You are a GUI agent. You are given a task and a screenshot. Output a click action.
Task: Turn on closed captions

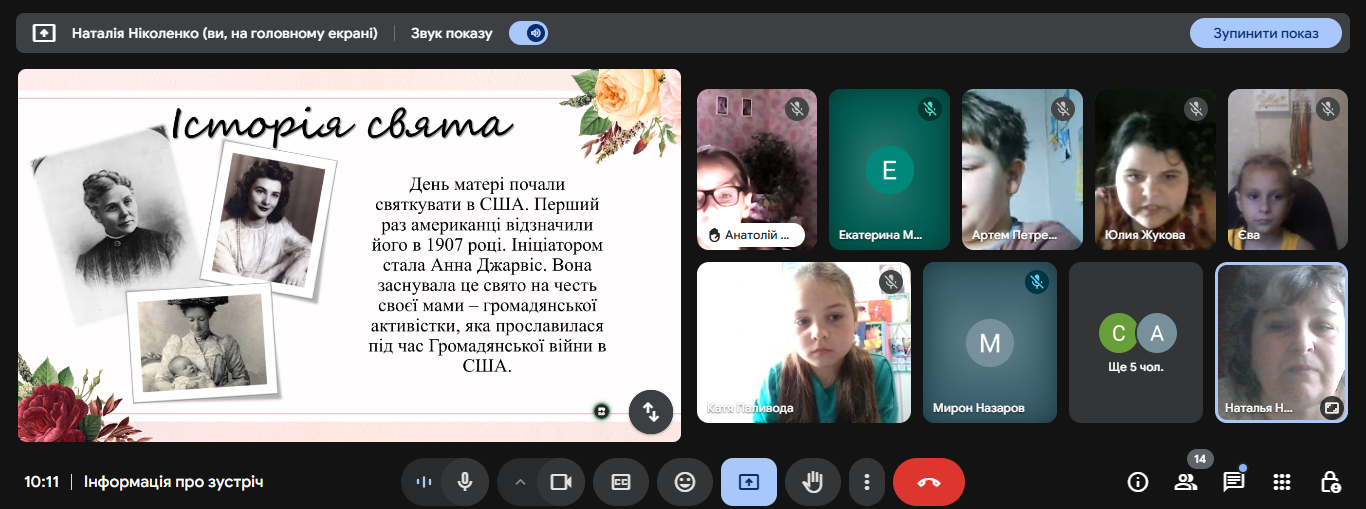(621, 482)
